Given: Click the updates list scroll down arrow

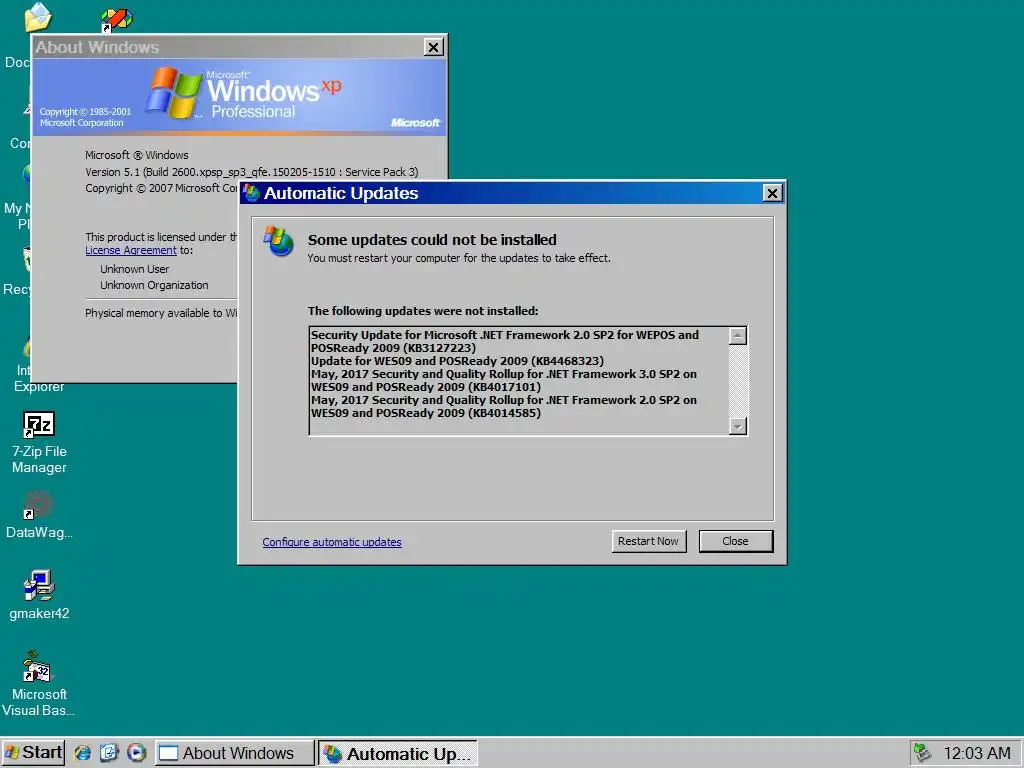Looking at the screenshot, I should click(x=738, y=426).
